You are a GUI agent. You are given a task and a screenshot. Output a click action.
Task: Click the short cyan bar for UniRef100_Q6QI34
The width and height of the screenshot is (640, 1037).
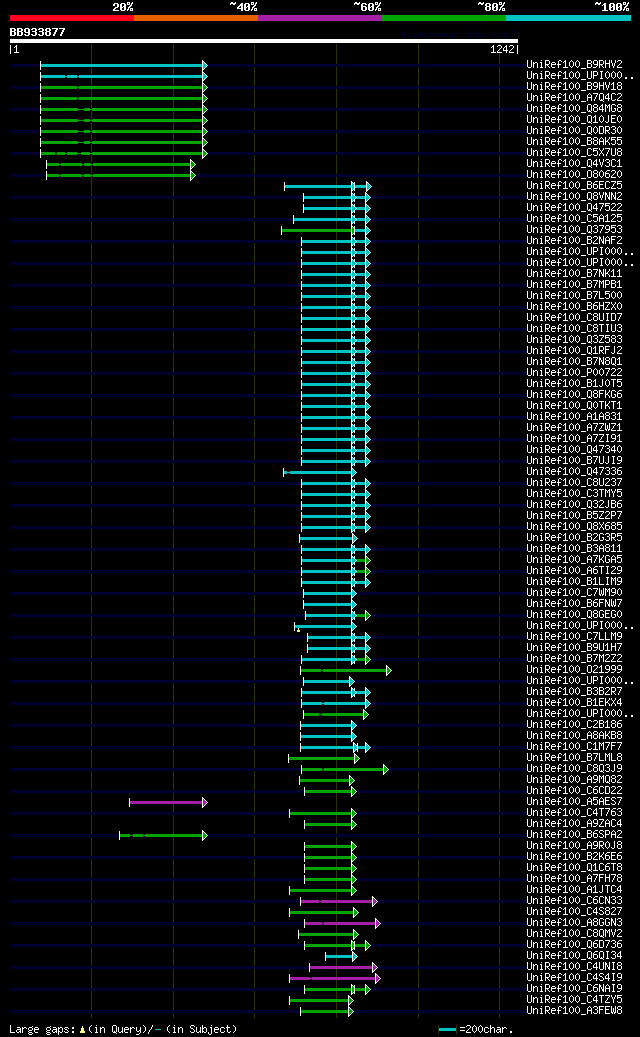click(x=341, y=956)
